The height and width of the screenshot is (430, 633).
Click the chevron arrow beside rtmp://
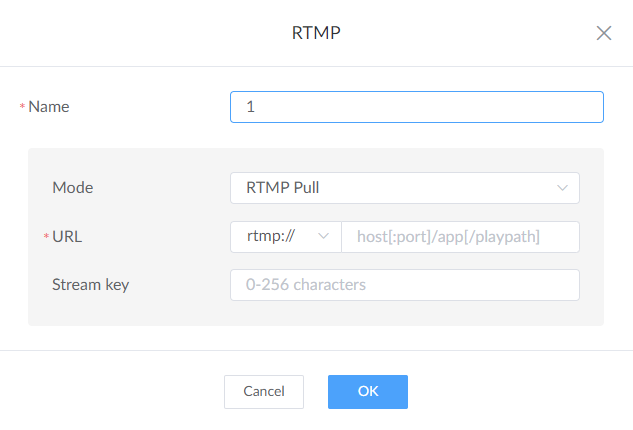point(323,236)
